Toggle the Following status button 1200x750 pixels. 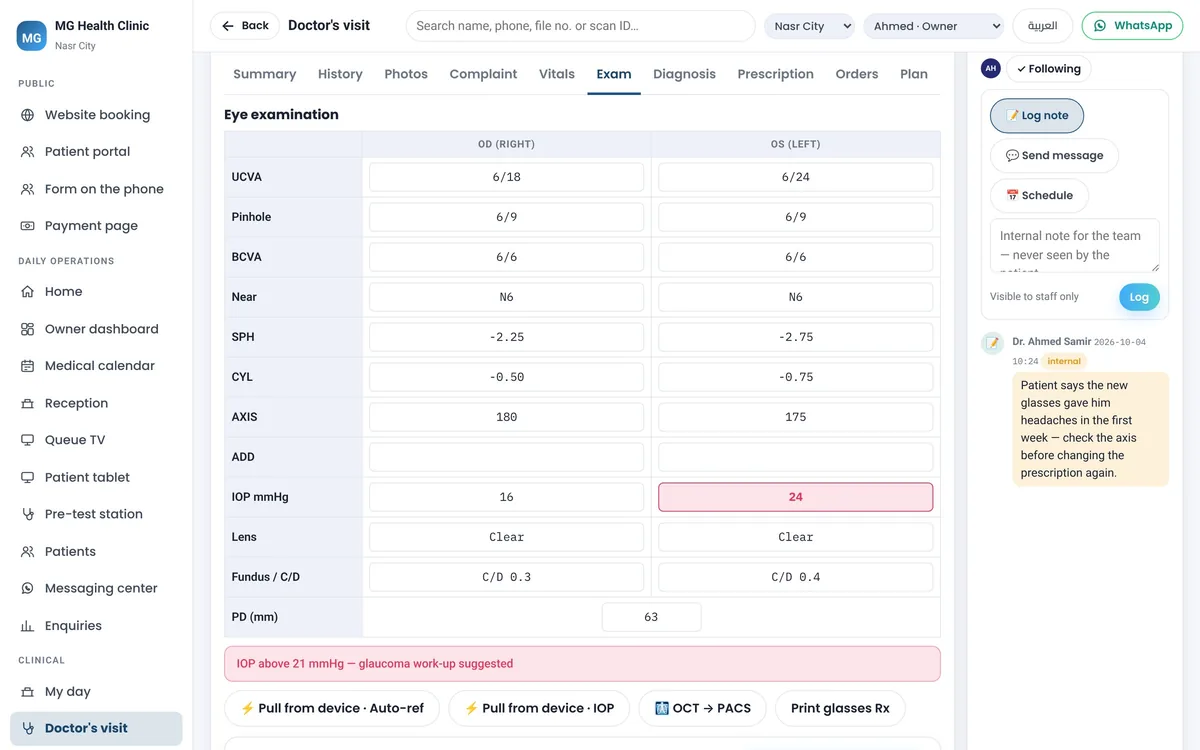point(1049,69)
